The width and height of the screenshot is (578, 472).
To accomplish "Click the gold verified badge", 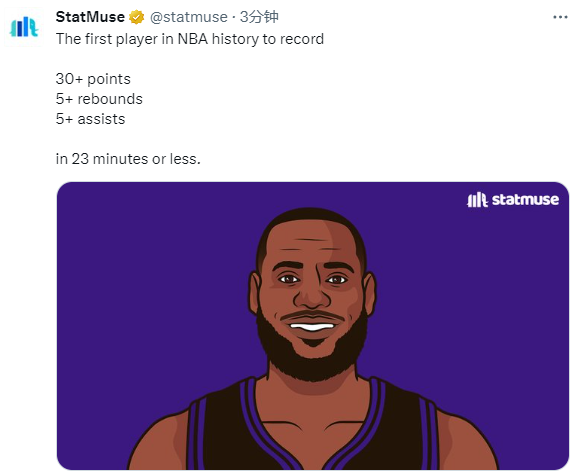I will [x=137, y=17].
